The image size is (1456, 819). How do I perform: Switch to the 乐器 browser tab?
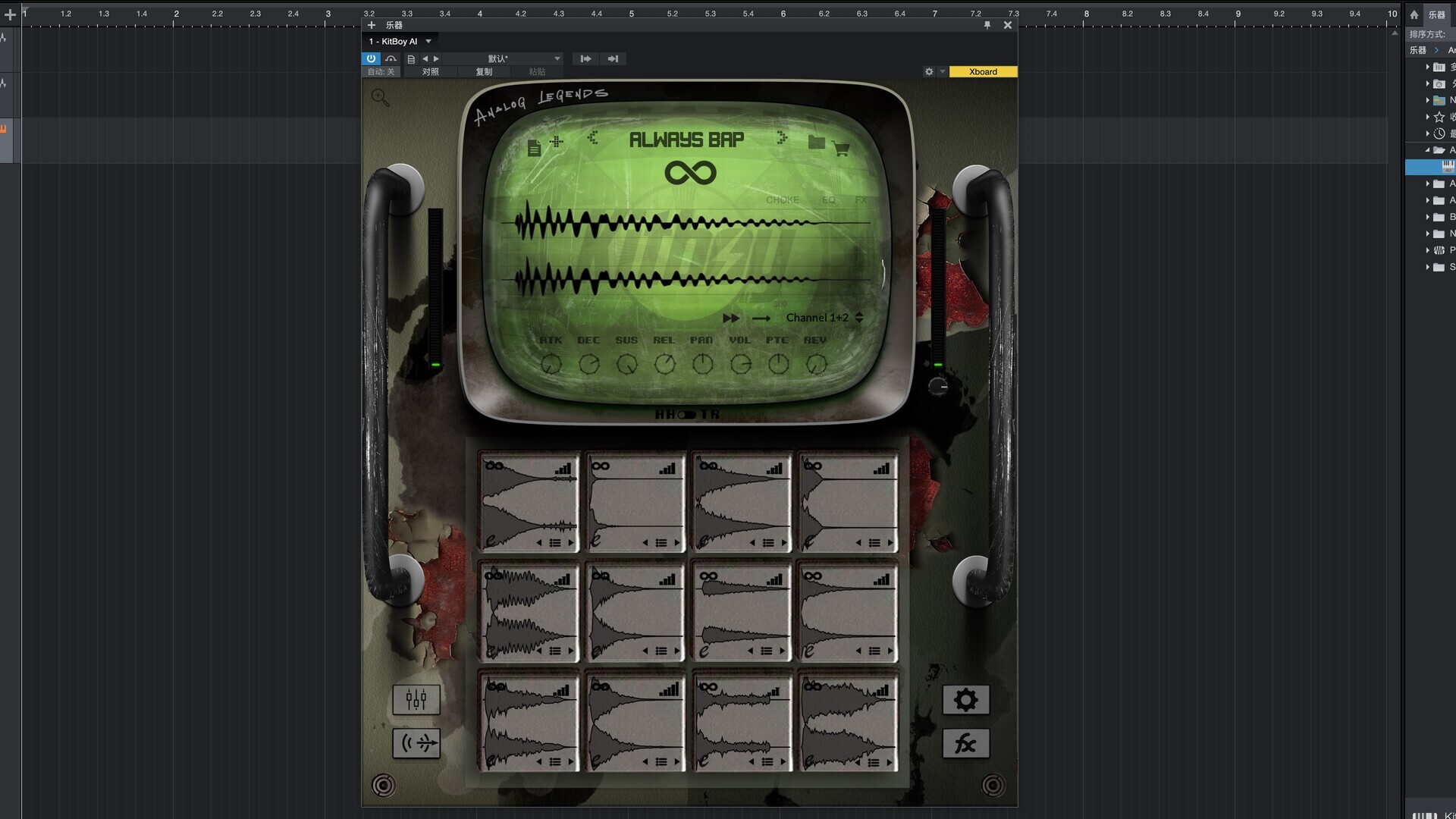tap(1436, 14)
